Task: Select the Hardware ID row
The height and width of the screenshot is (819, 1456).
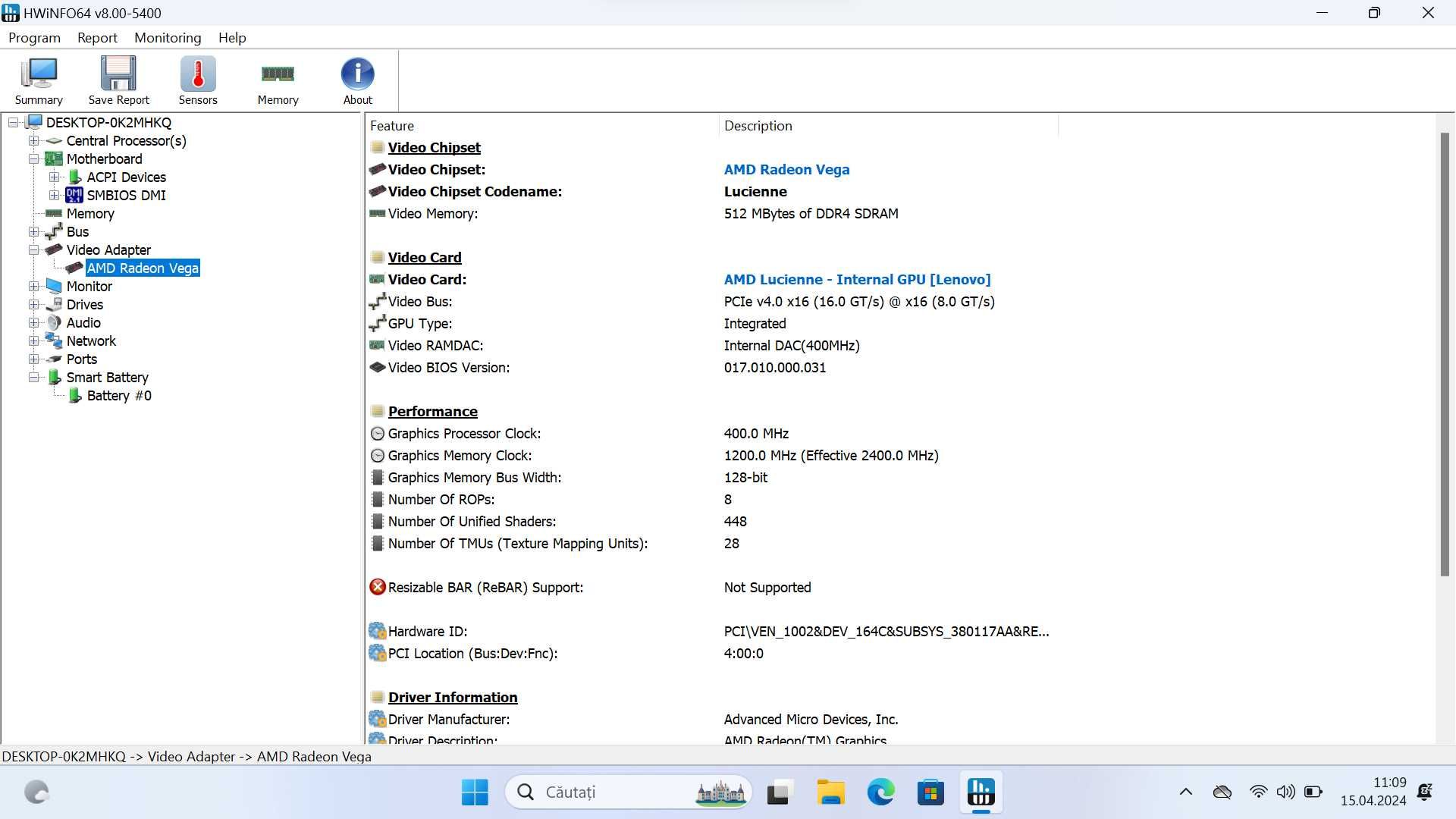Action: (x=713, y=632)
